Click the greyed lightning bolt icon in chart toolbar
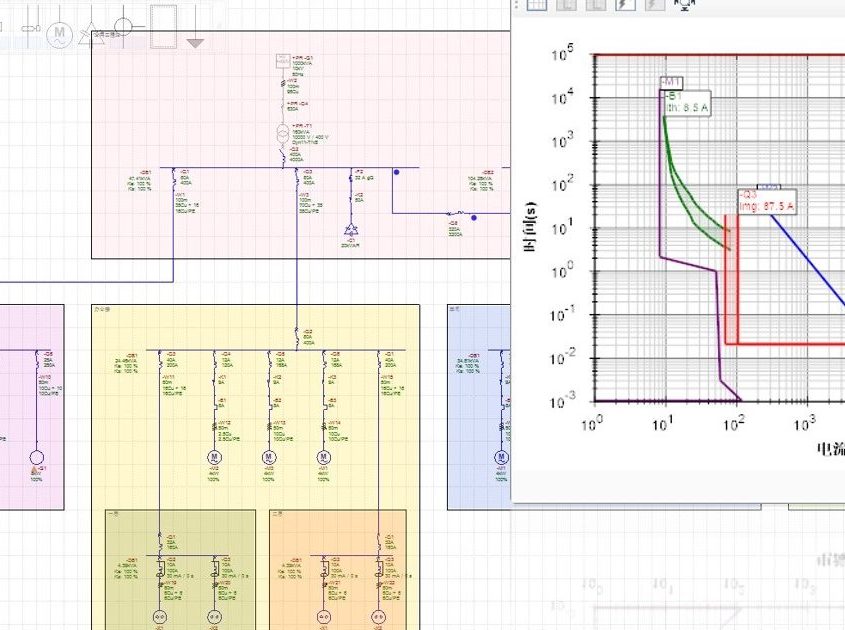 pos(654,4)
